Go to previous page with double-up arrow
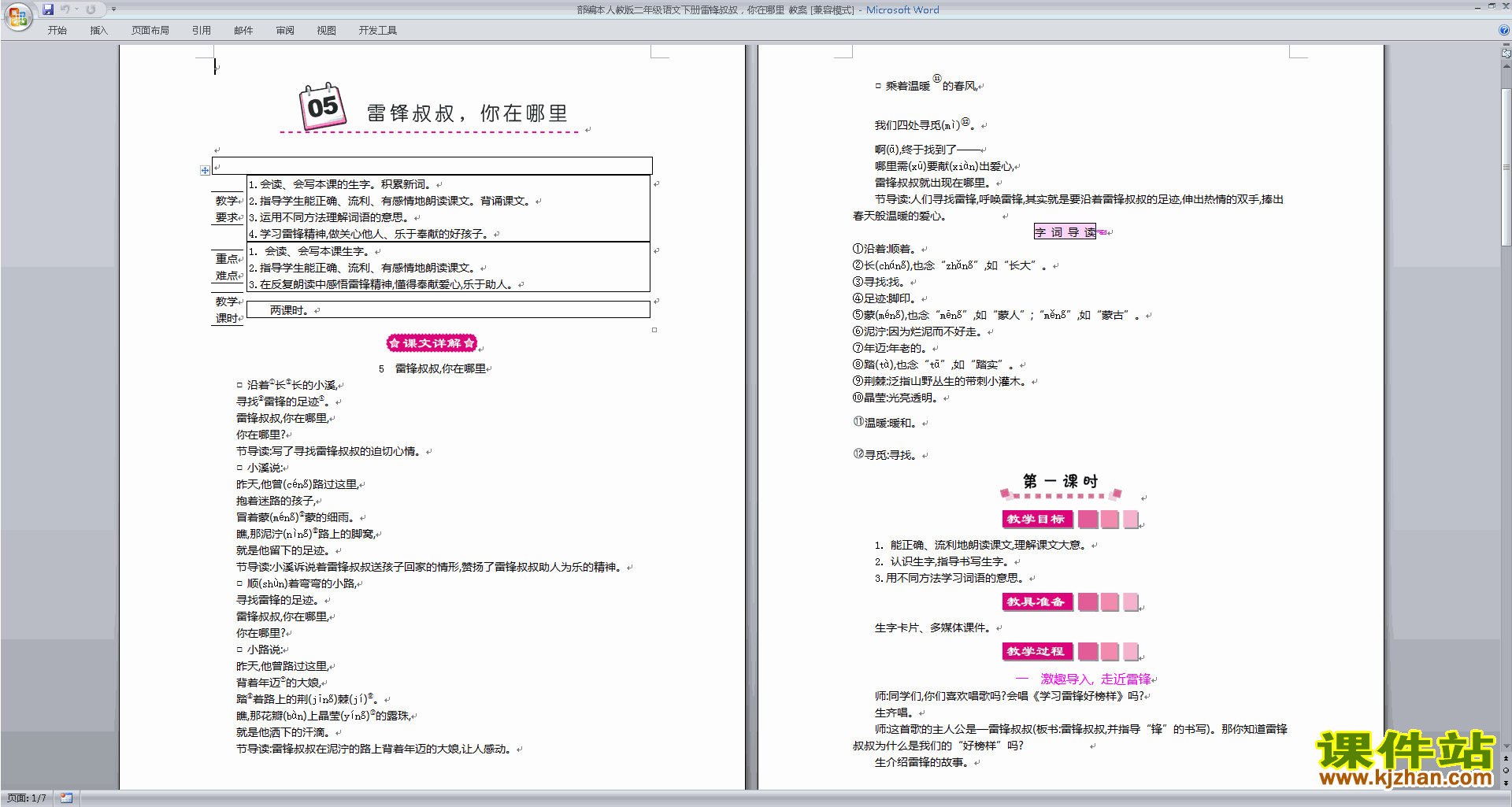The width and height of the screenshot is (1512, 807). (x=1506, y=758)
